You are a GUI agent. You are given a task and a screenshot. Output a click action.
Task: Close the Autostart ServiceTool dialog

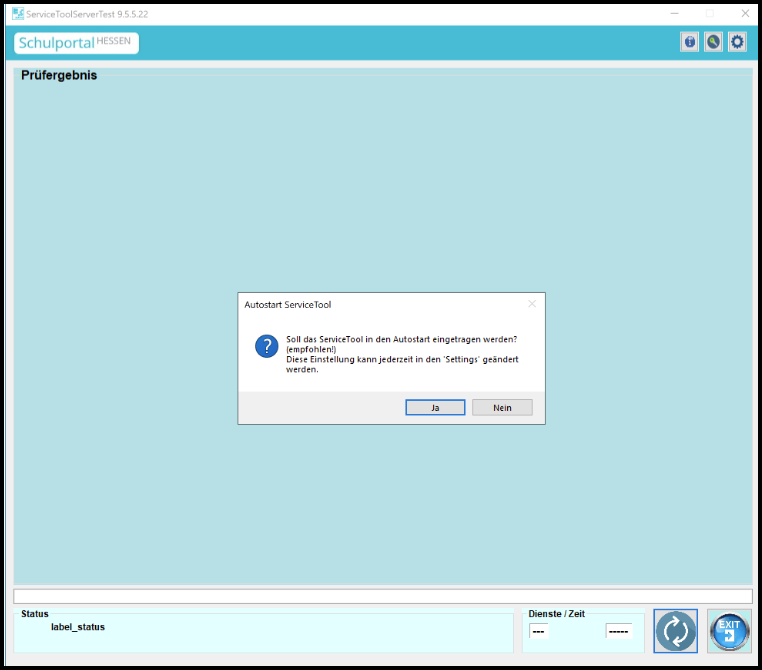coord(531,304)
